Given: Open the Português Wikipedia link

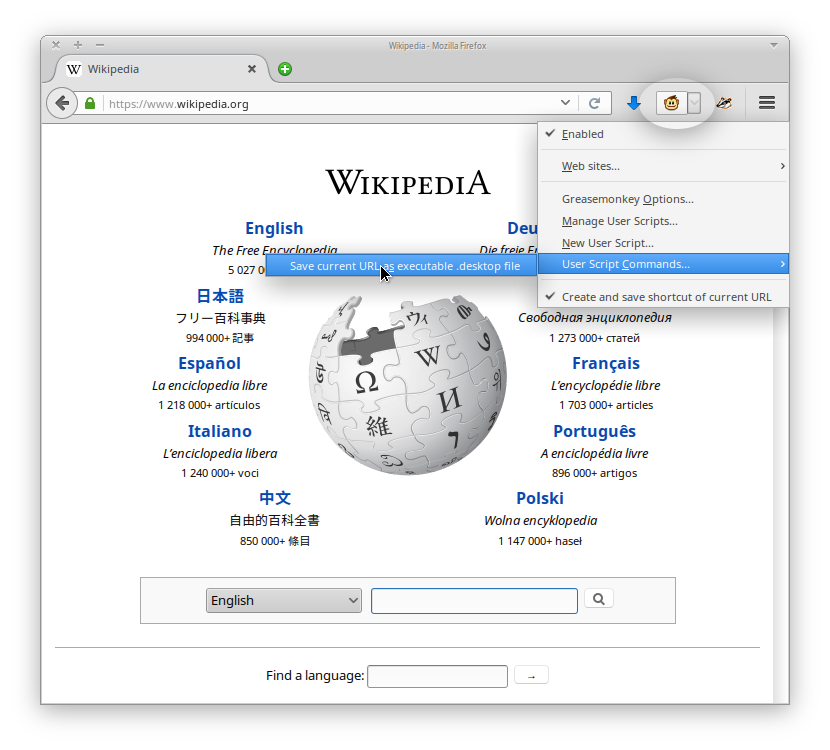Looking at the screenshot, I should tap(594, 431).
